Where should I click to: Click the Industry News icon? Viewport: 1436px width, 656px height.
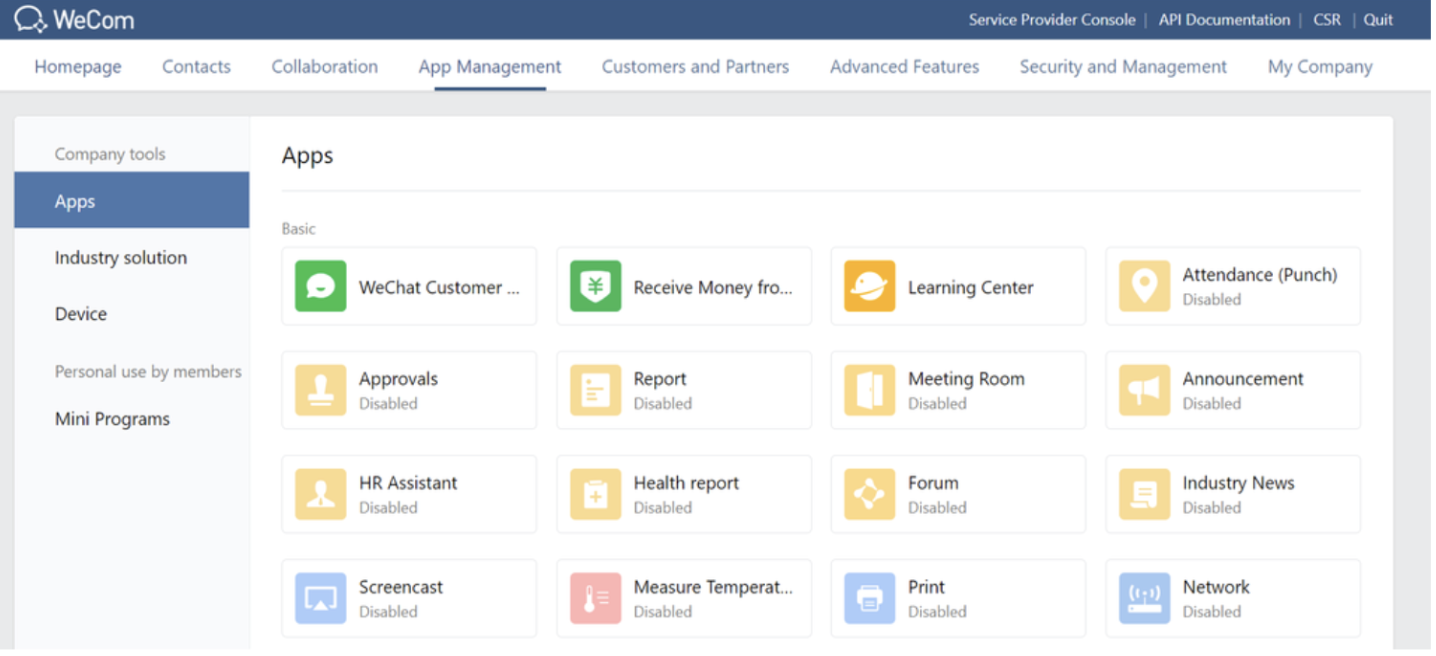[x=1145, y=494]
